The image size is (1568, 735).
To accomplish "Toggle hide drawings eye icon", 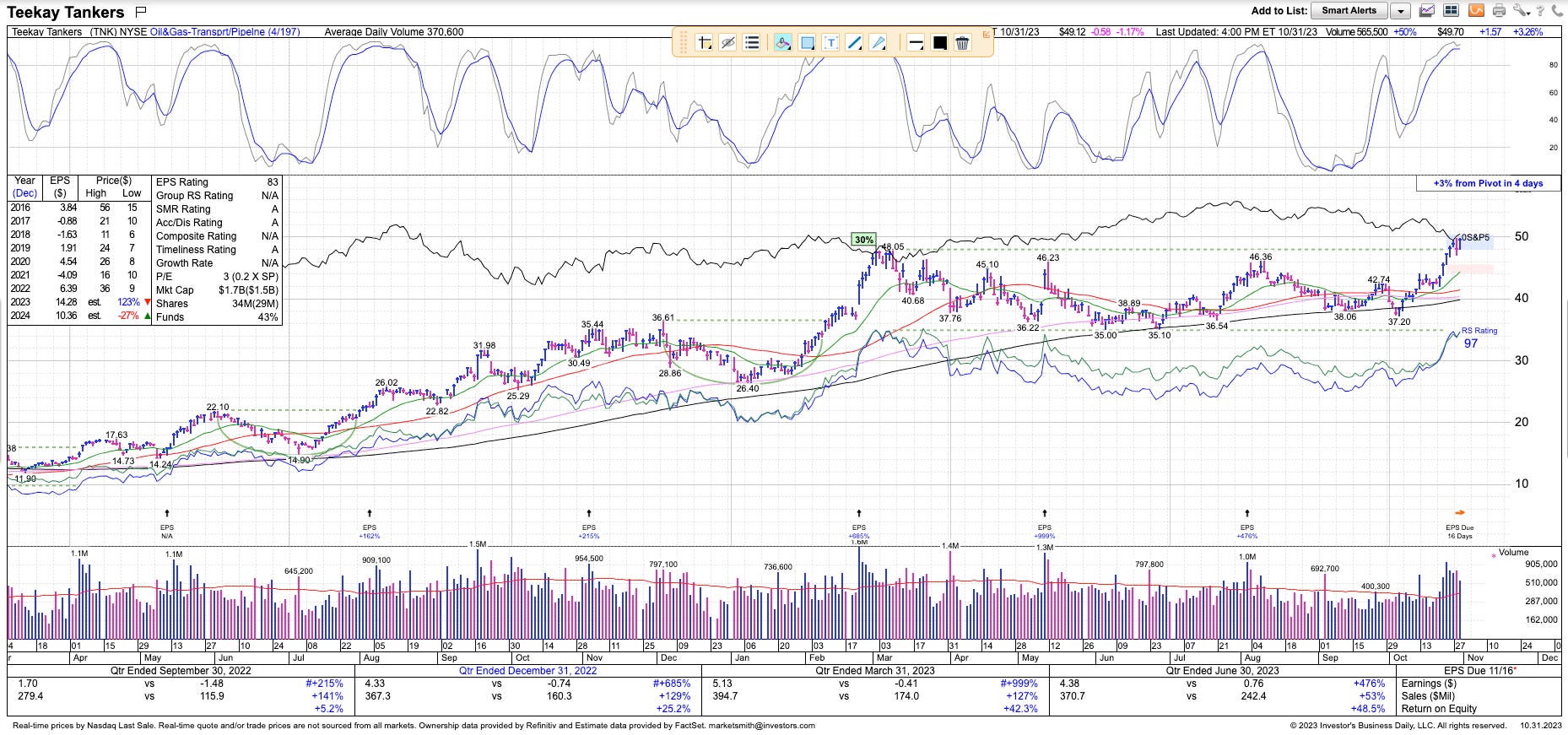I will pyautogui.click(x=728, y=42).
